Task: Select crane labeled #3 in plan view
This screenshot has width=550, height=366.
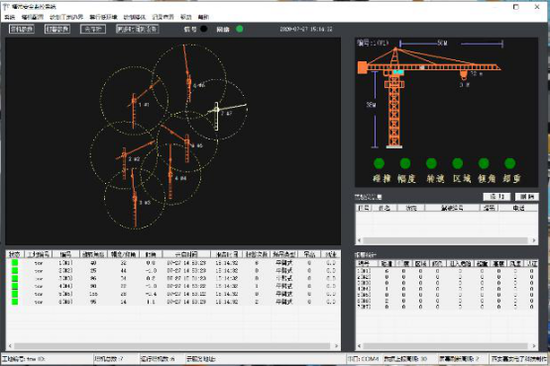Action: tap(135, 200)
